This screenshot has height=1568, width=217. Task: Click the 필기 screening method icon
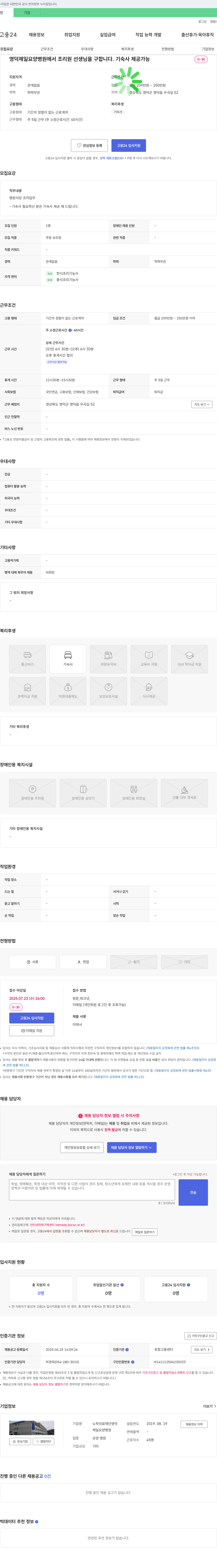coord(134,962)
